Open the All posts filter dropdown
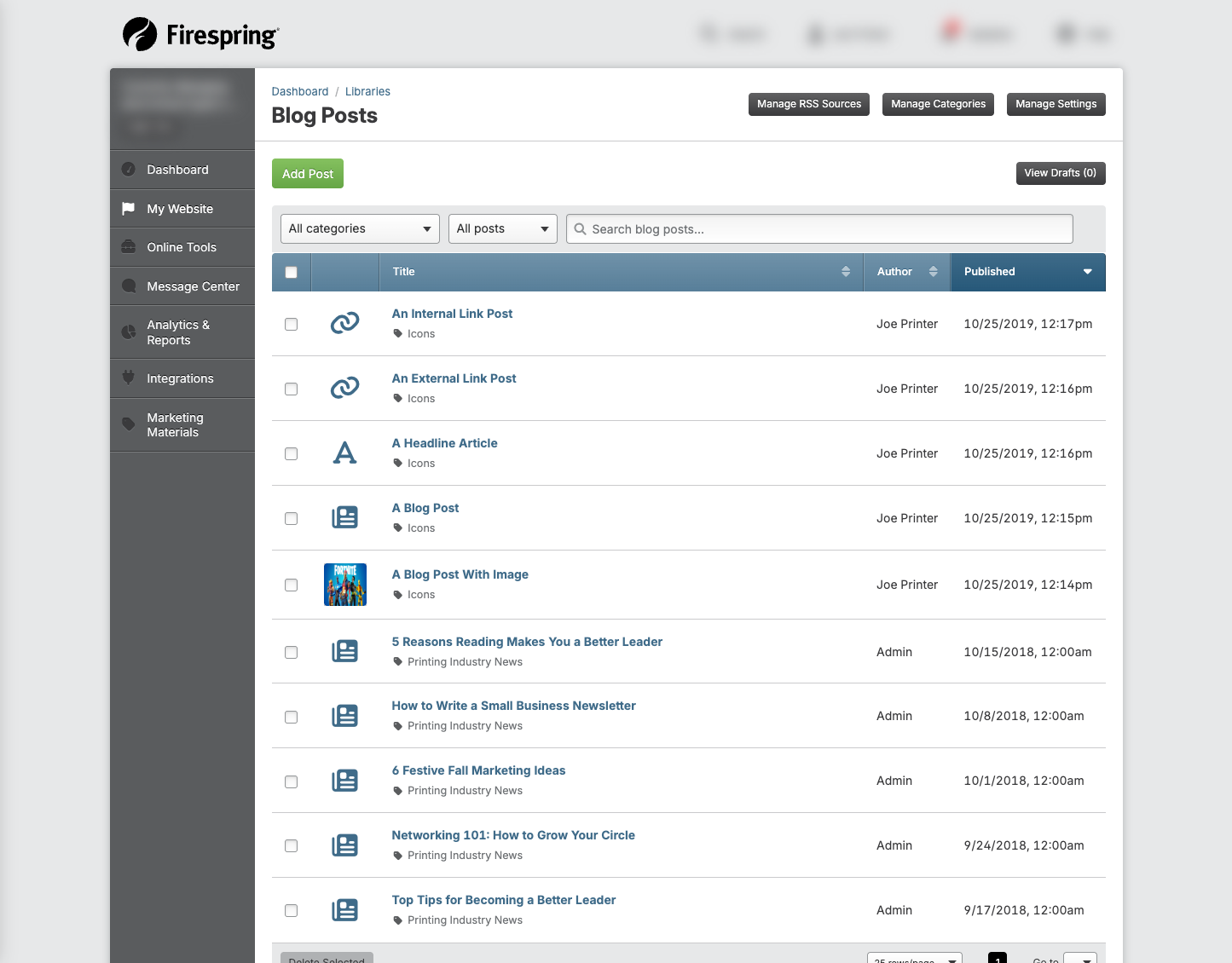This screenshot has width=1232, height=963. point(503,228)
